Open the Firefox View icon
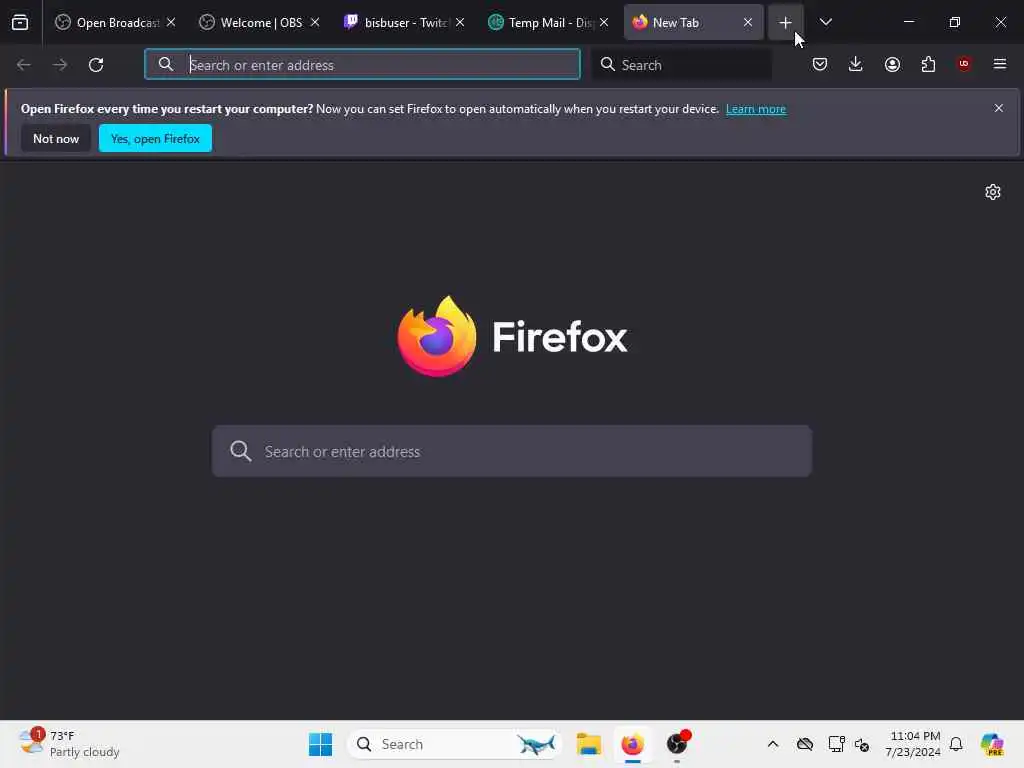This screenshot has height=768, width=1024. (20, 22)
